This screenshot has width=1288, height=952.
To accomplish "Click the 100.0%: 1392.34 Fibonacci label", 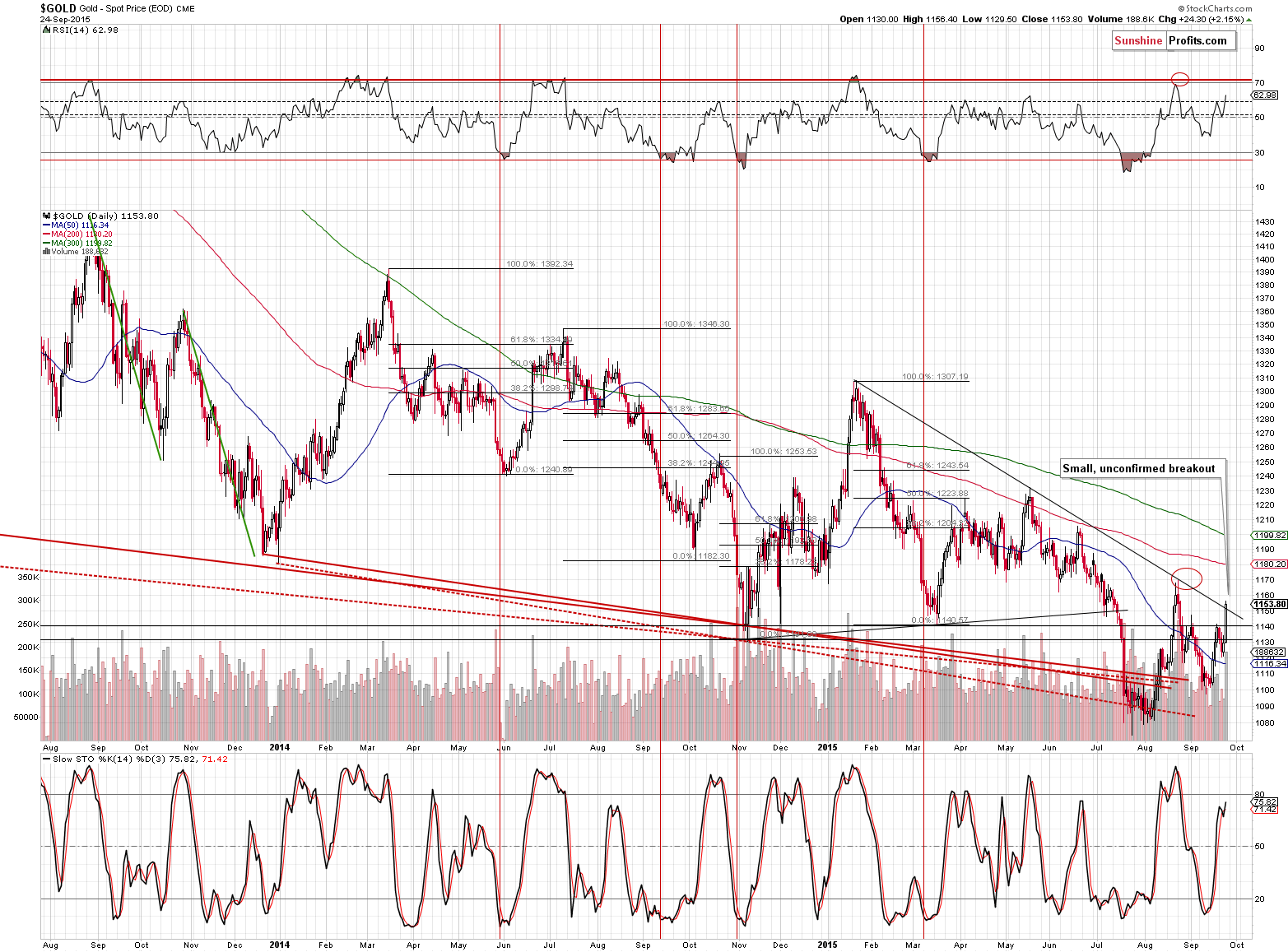I will [x=539, y=264].
